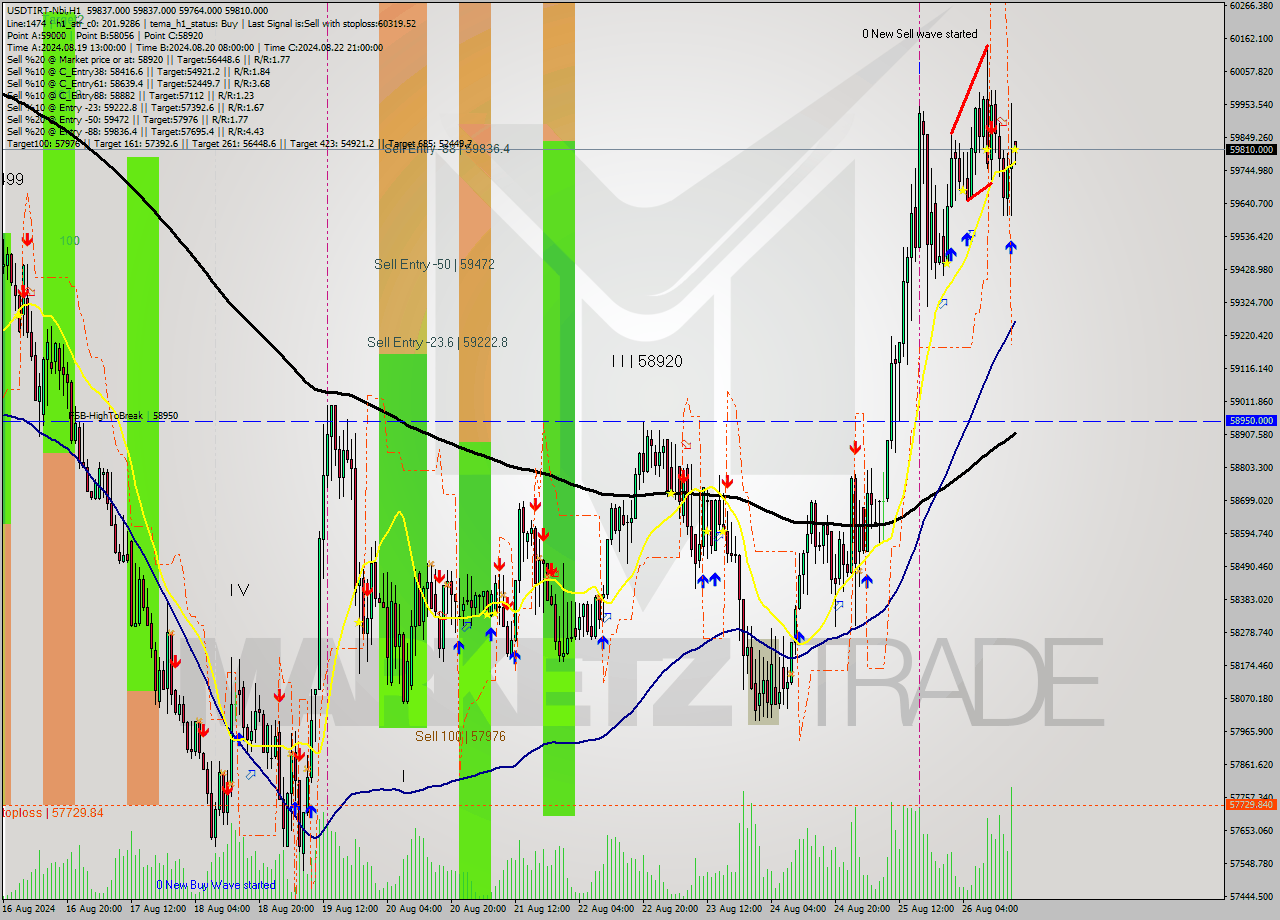Viewport: 1280px width, 920px height.
Task: Click the '16 Aug 2024' date label
Action: [x=30, y=909]
